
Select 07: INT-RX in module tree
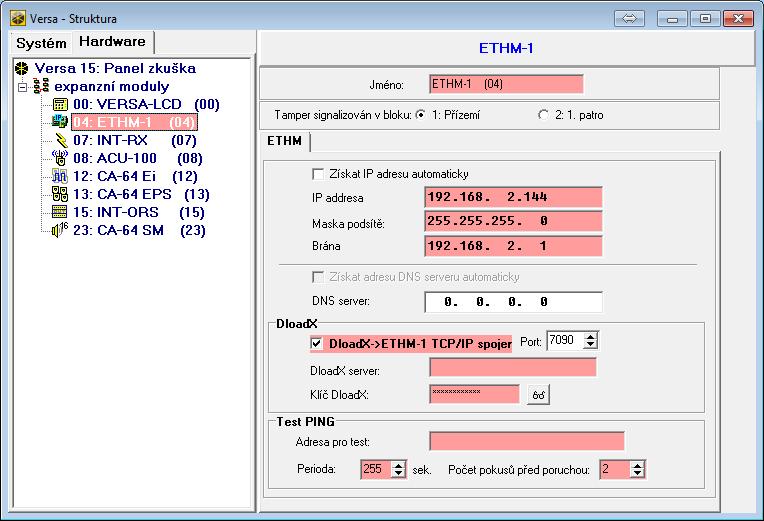tap(135, 140)
